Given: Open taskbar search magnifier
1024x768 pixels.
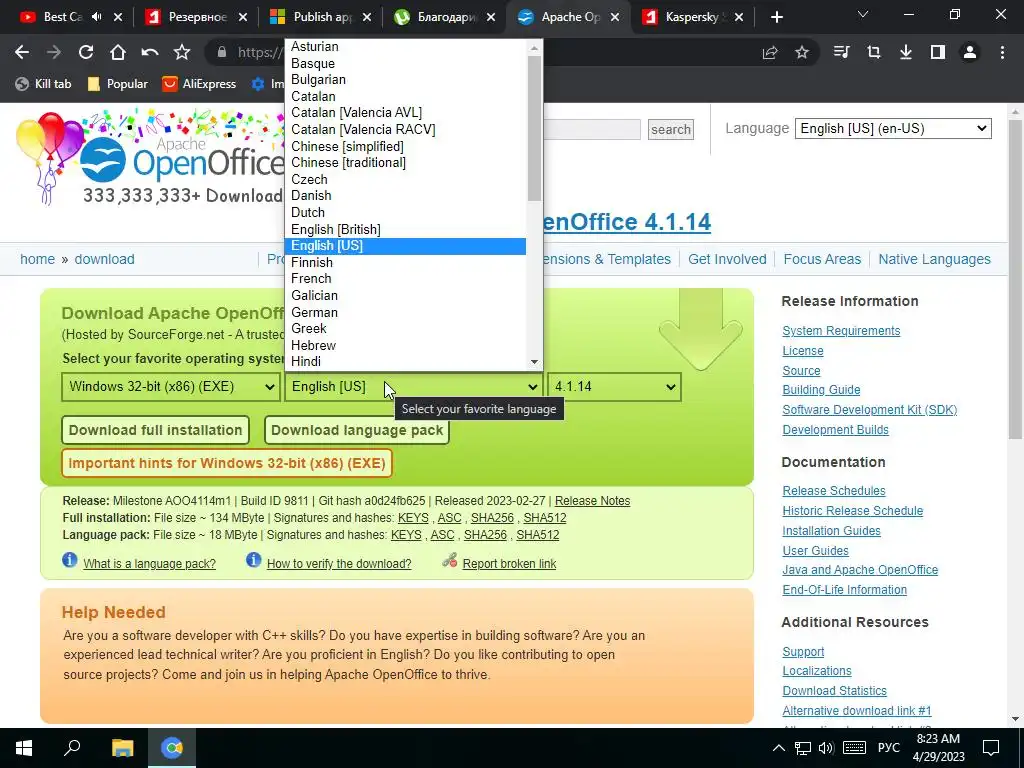Looking at the screenshot, I should tap(72, 748).
